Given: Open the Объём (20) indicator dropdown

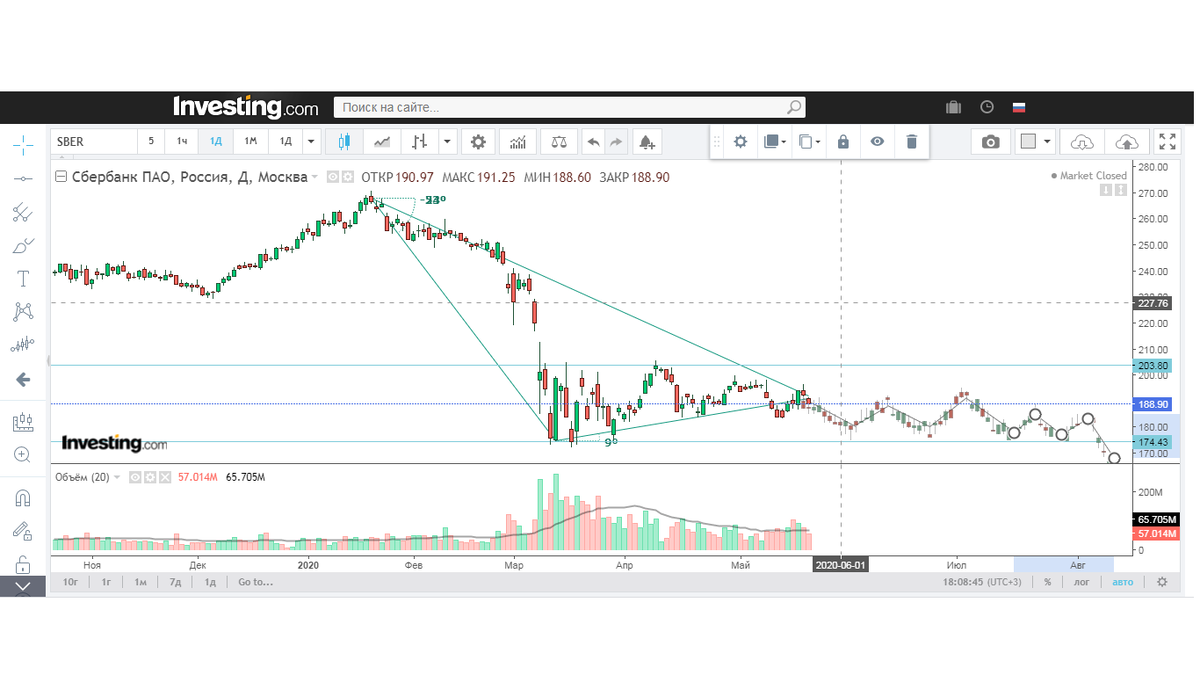Looking at the screenshot, I should pos(117,478).
